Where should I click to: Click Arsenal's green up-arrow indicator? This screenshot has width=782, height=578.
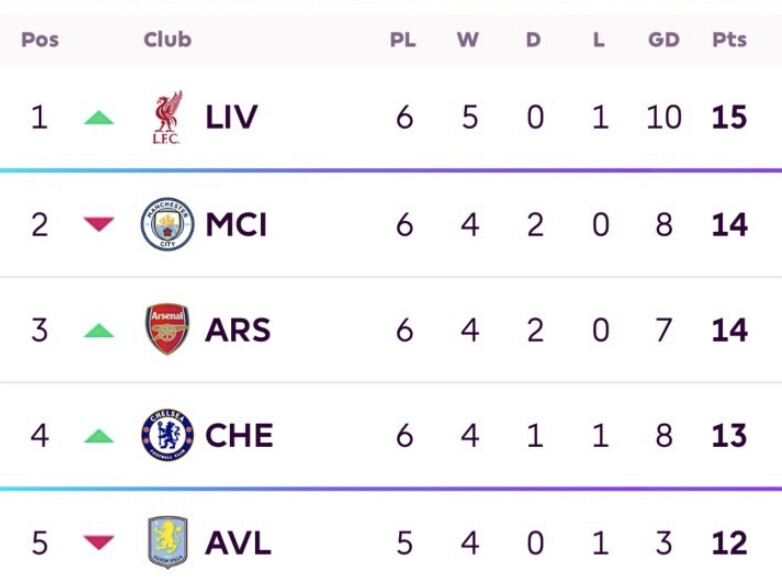point(99,330)
